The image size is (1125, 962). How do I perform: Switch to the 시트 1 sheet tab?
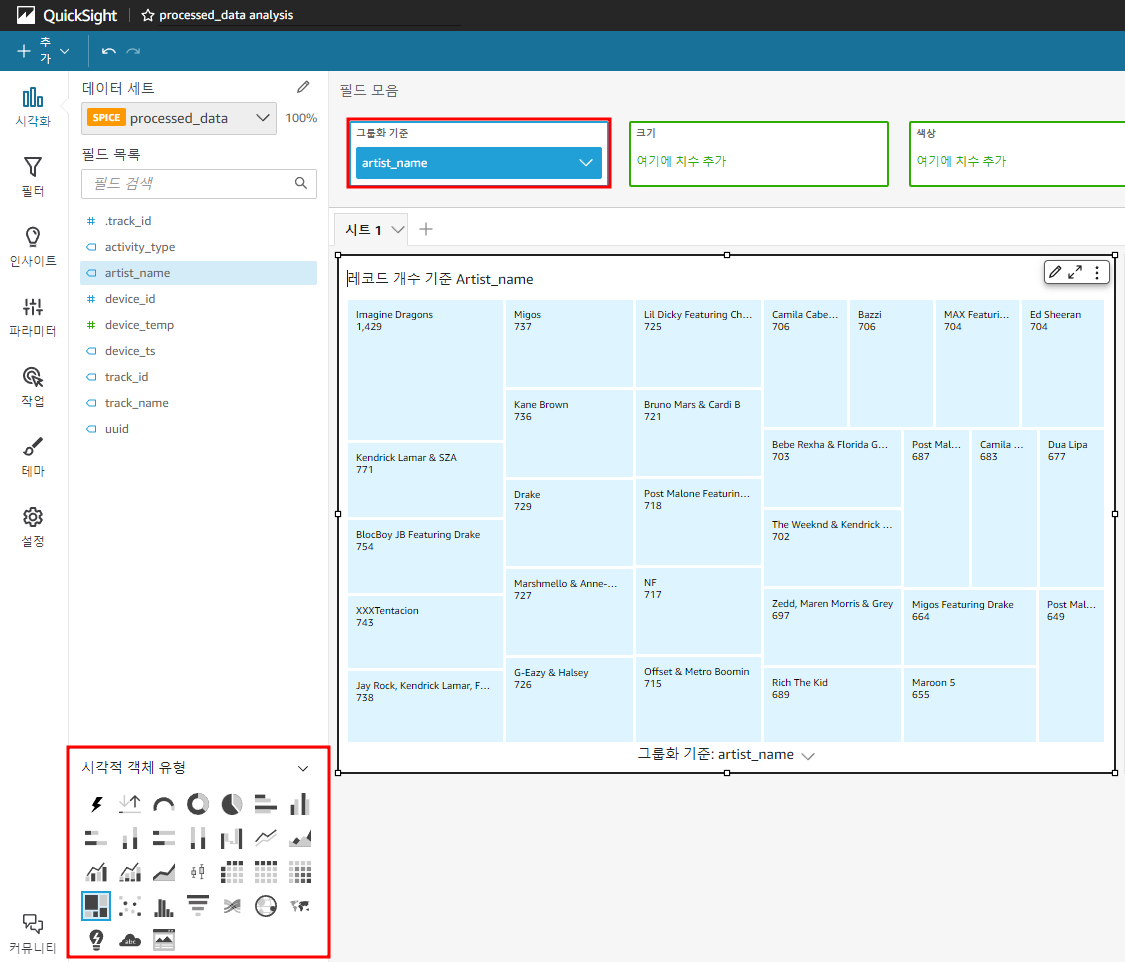point(364,230)
